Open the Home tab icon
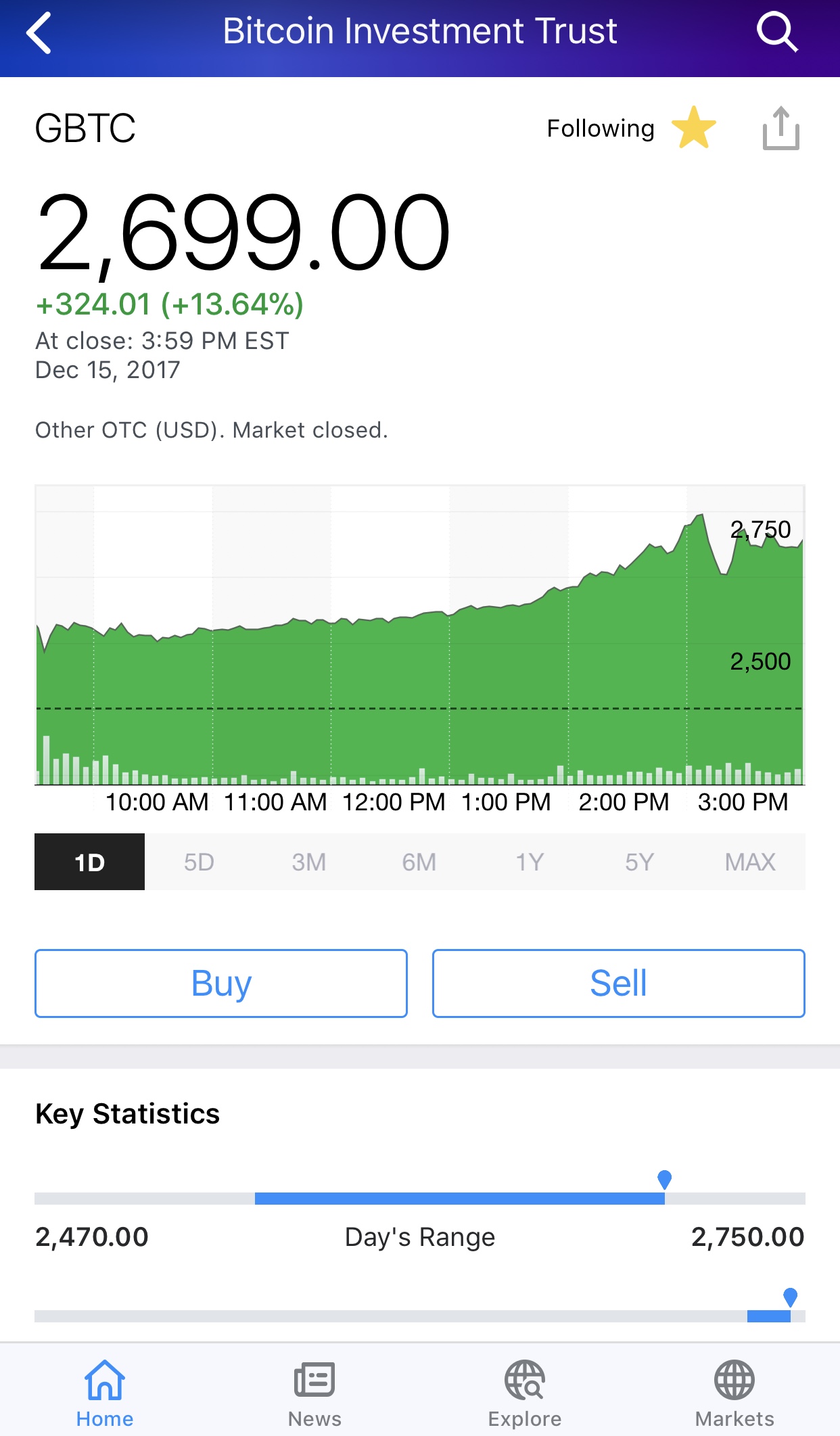 click(x=105, y=1380)
